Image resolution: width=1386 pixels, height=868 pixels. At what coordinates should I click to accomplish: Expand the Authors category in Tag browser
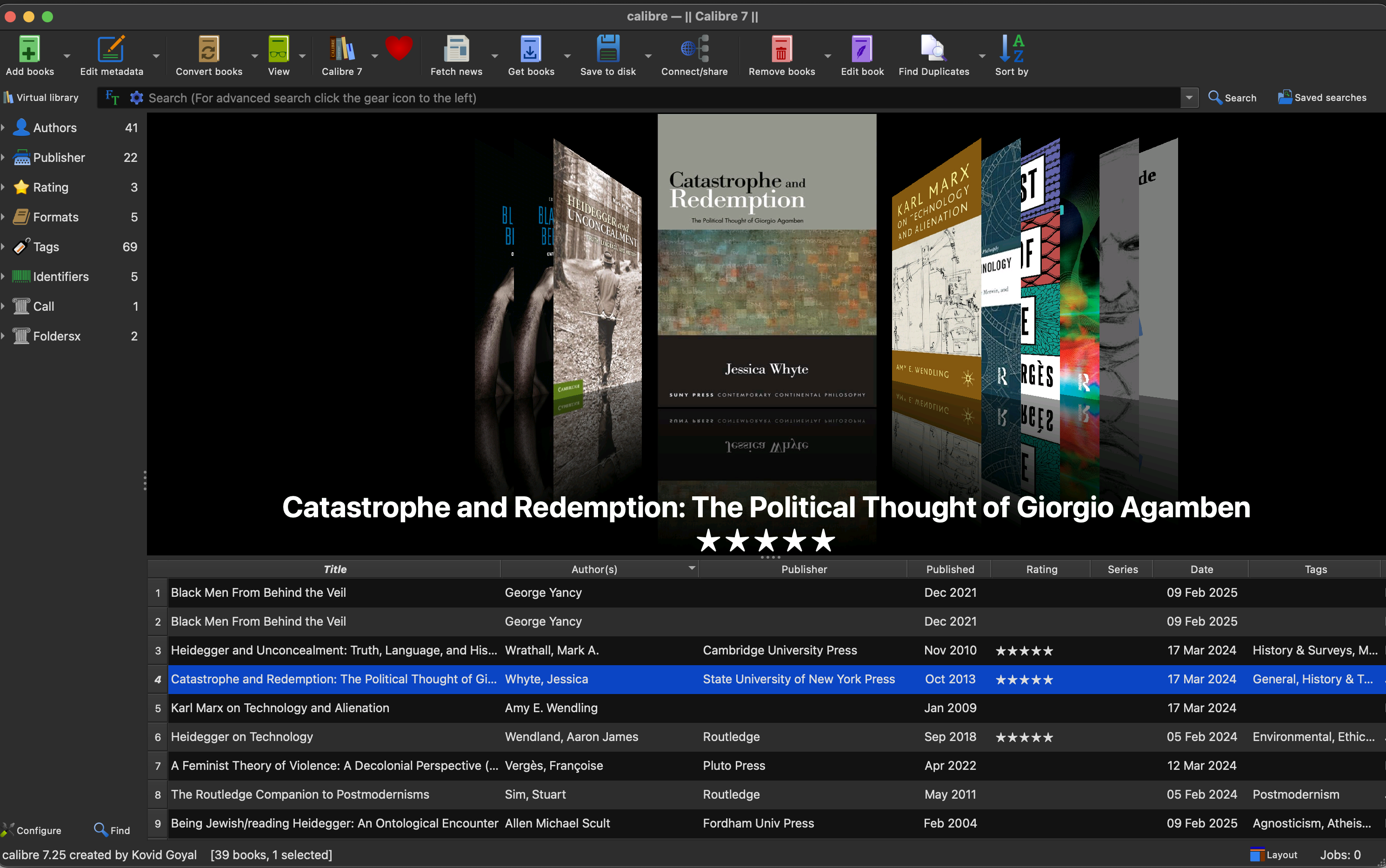tap(3, 127)
